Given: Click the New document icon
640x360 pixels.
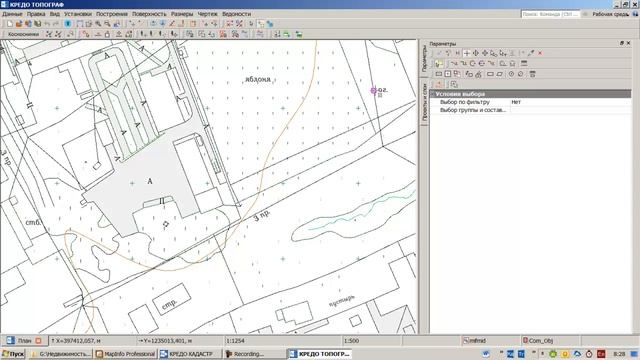Looking at the screenshot, I should click(9, 24).
